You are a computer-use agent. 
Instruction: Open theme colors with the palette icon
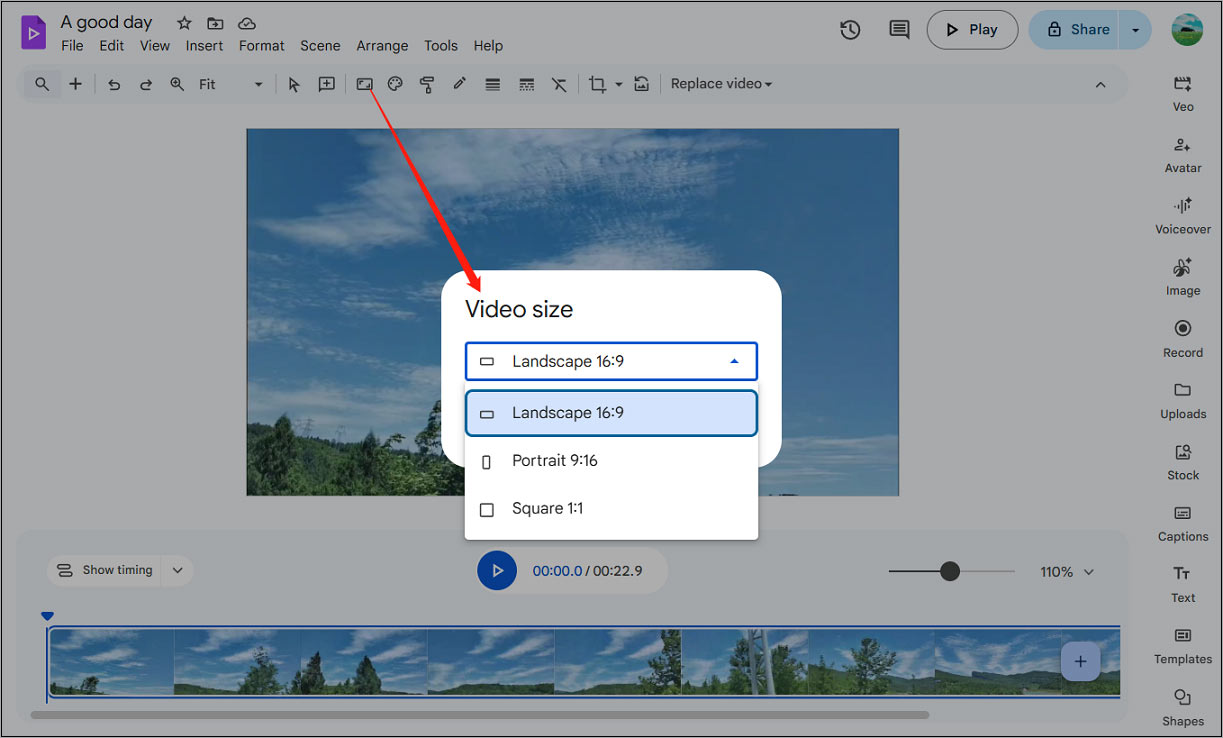pos(395,84)
